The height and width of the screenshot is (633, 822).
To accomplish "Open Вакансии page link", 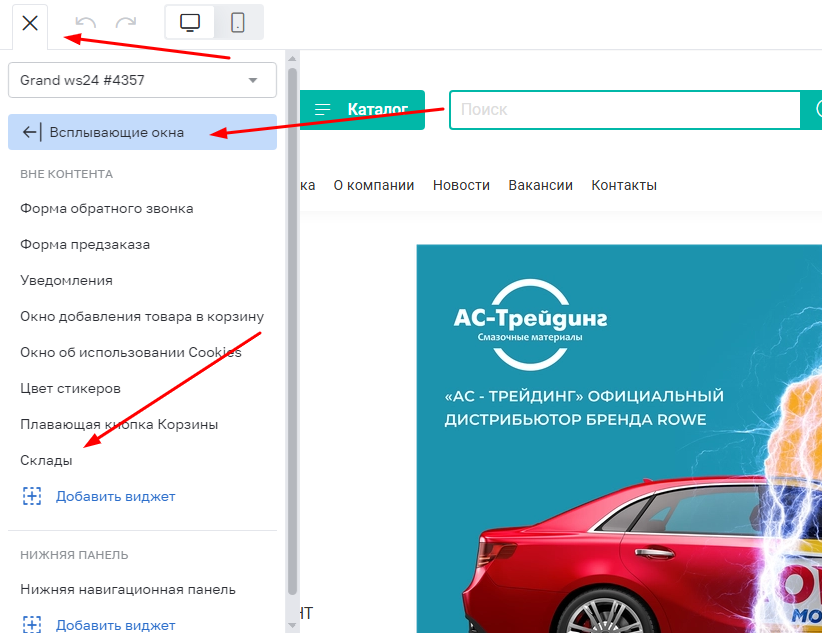I will (540, 185).
